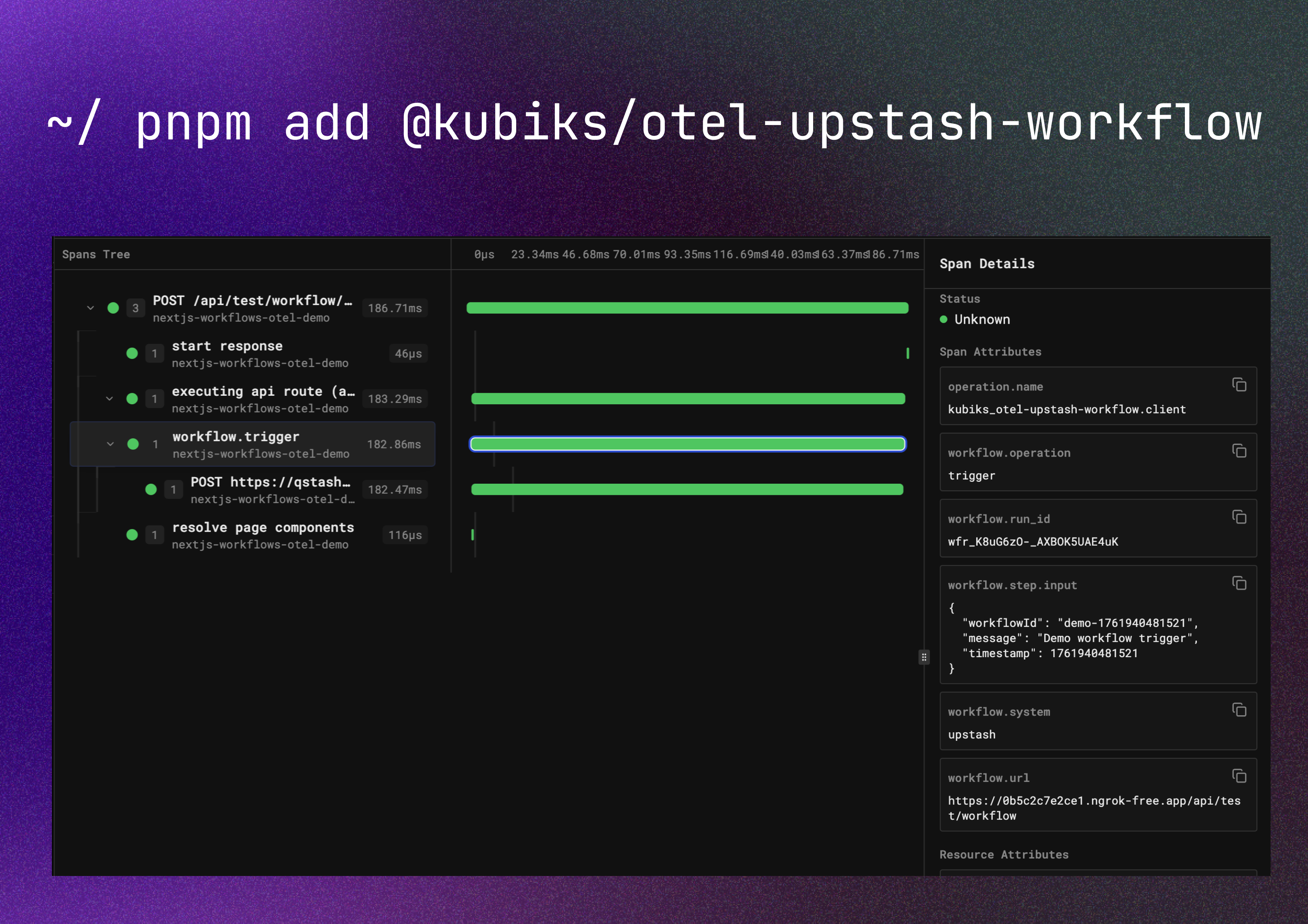Copy the workflow.run_id attribute value
1308x924 pixels.
[1239, 517]
